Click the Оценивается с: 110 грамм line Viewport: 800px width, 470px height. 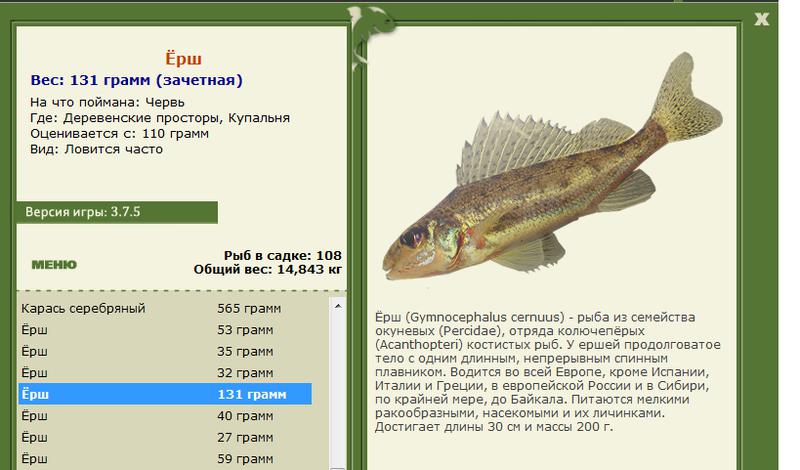(x=119, y=134)
